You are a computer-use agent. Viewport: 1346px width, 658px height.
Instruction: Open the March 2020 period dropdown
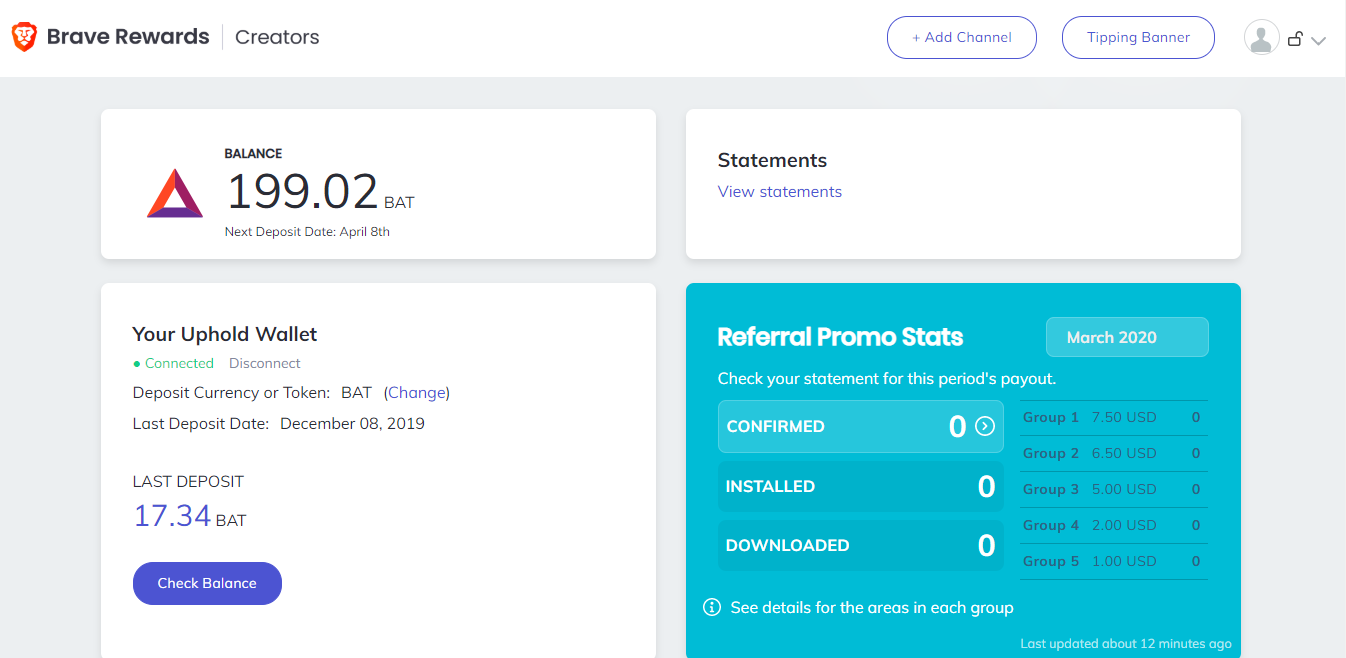[x=1127, y=337]
